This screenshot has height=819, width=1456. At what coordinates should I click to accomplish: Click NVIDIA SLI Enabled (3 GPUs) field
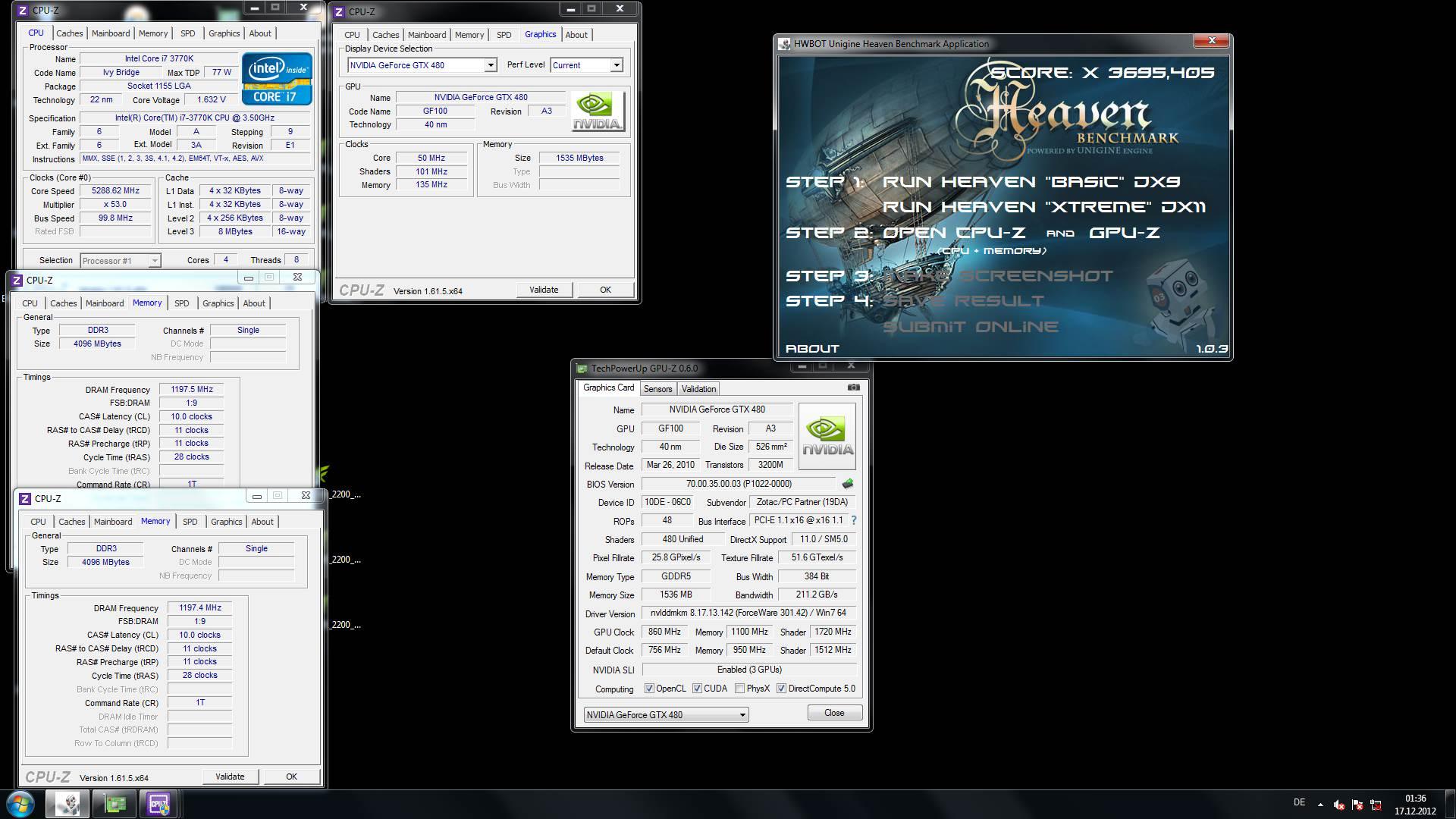tap(749, 670)
